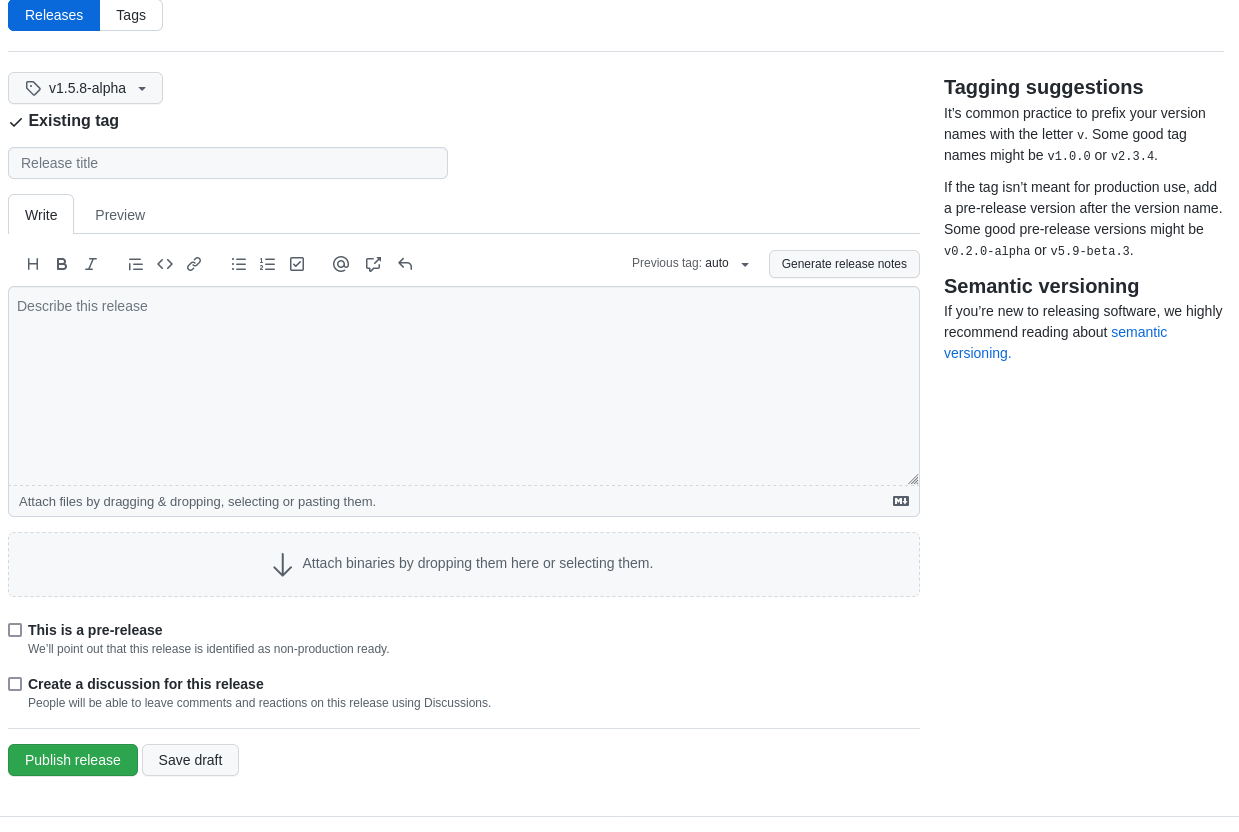Open the Previous tag: auto dropdown
The height and width of the screenshot is (832, 1239).
pyautogui.click(x=691, y=264)
